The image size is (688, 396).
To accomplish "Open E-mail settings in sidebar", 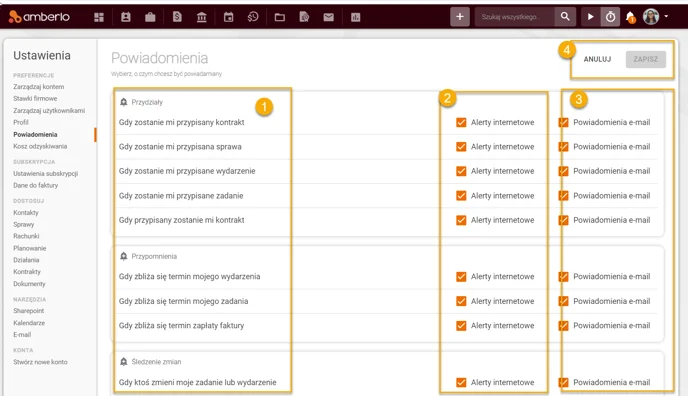I will click(22, 335).
